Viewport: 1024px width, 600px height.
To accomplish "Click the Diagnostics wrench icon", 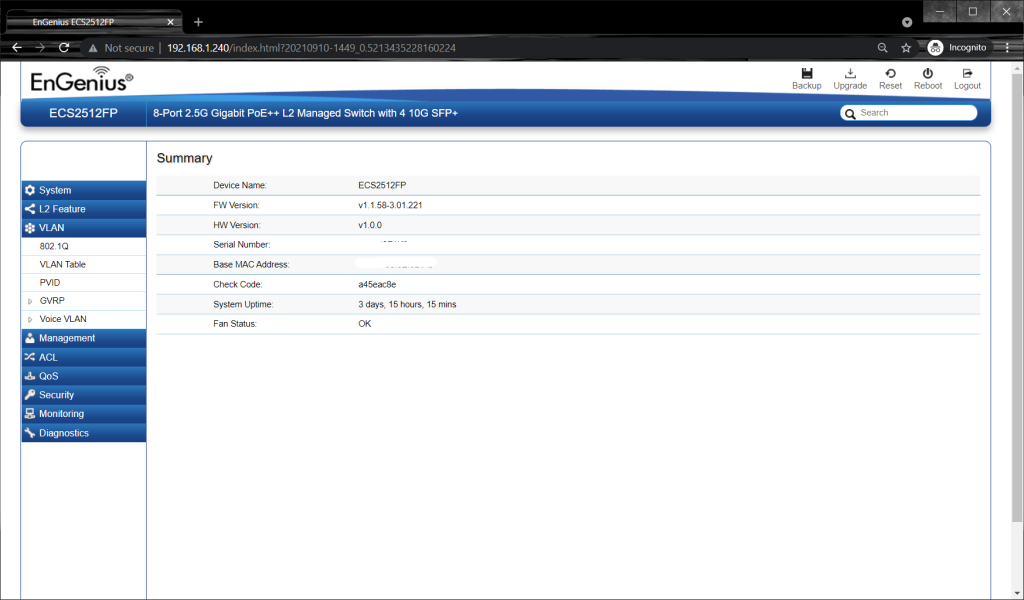I will click(x=30, y=433).
